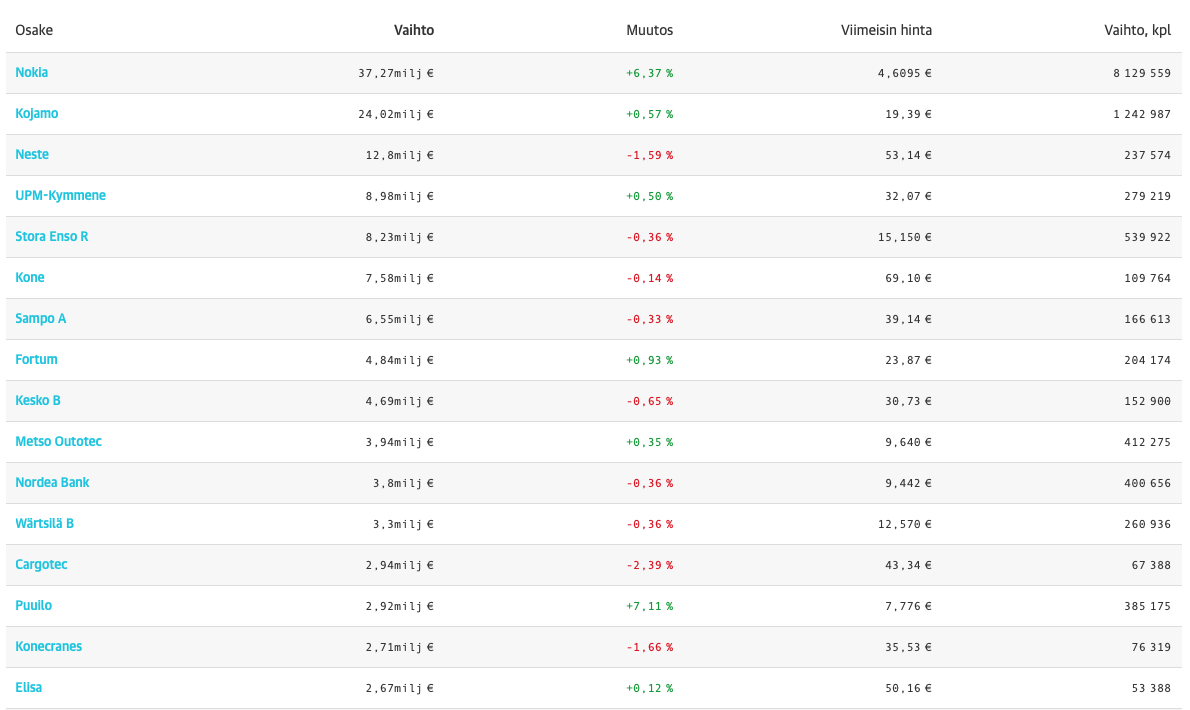Open the Nordea Bank stock page
The image size is (1190, 710).
53,483
